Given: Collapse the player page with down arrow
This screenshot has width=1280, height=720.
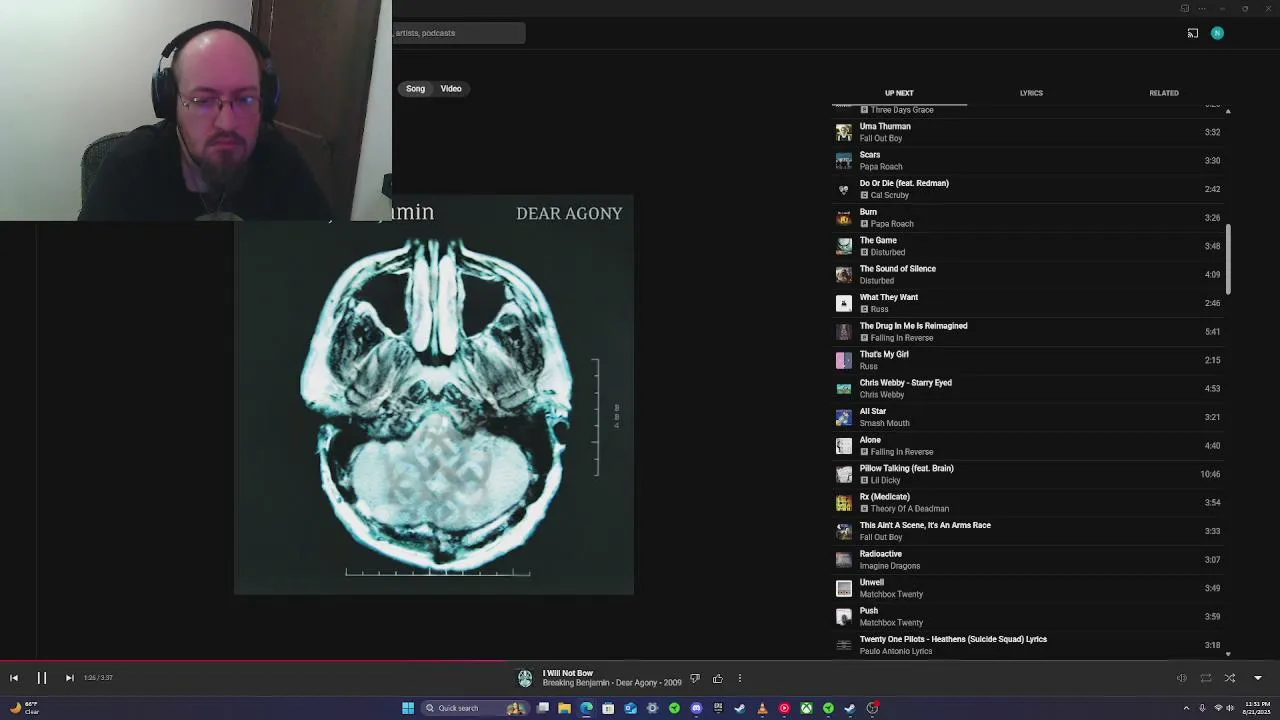Looking at the screenshot, I should coord(1258,678).
